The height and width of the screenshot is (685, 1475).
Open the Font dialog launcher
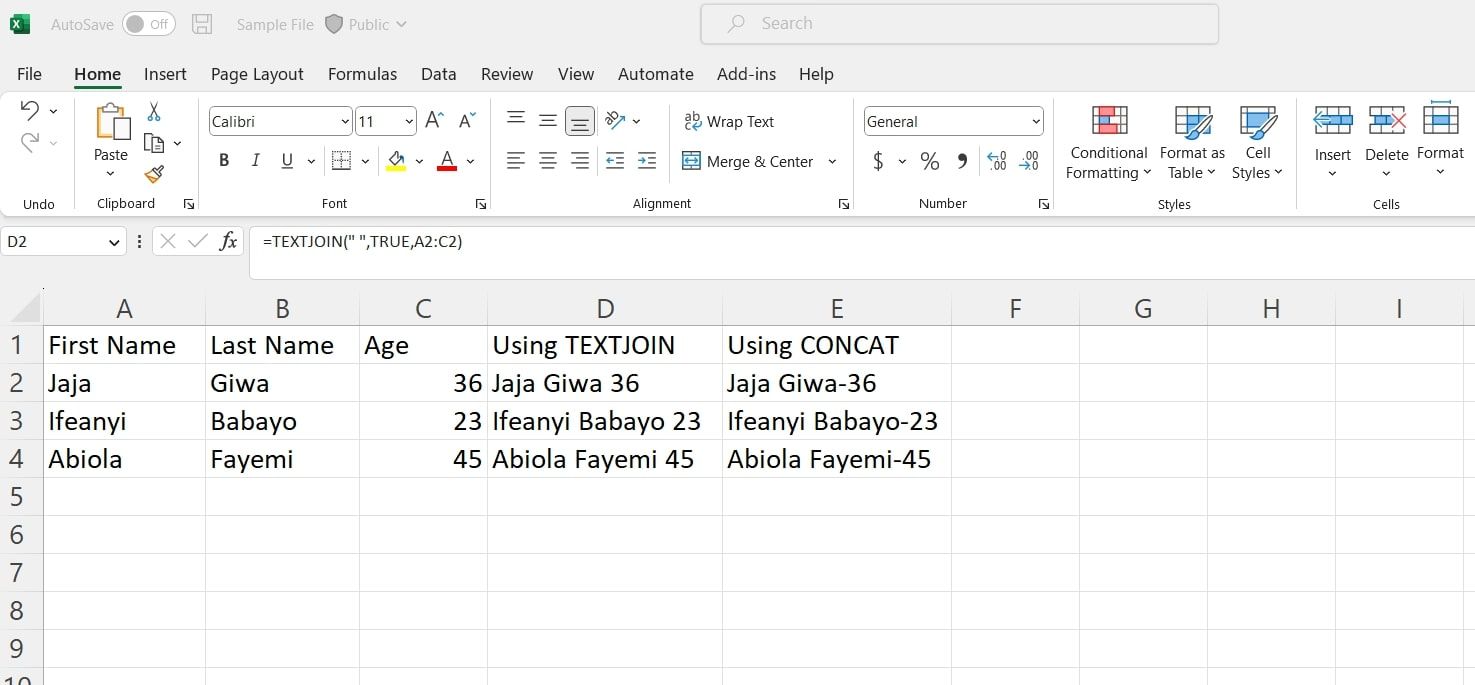point(481,204)
